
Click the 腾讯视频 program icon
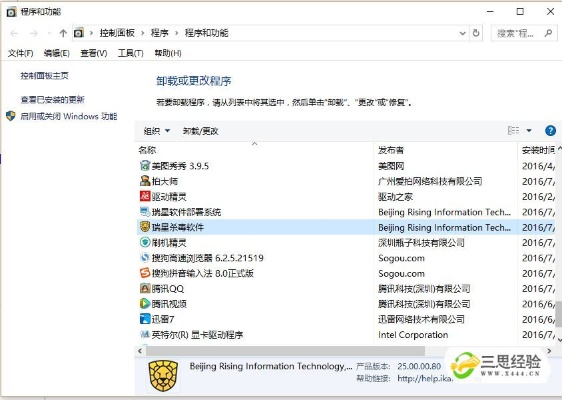pyautogui.click(x=145, y=304)
